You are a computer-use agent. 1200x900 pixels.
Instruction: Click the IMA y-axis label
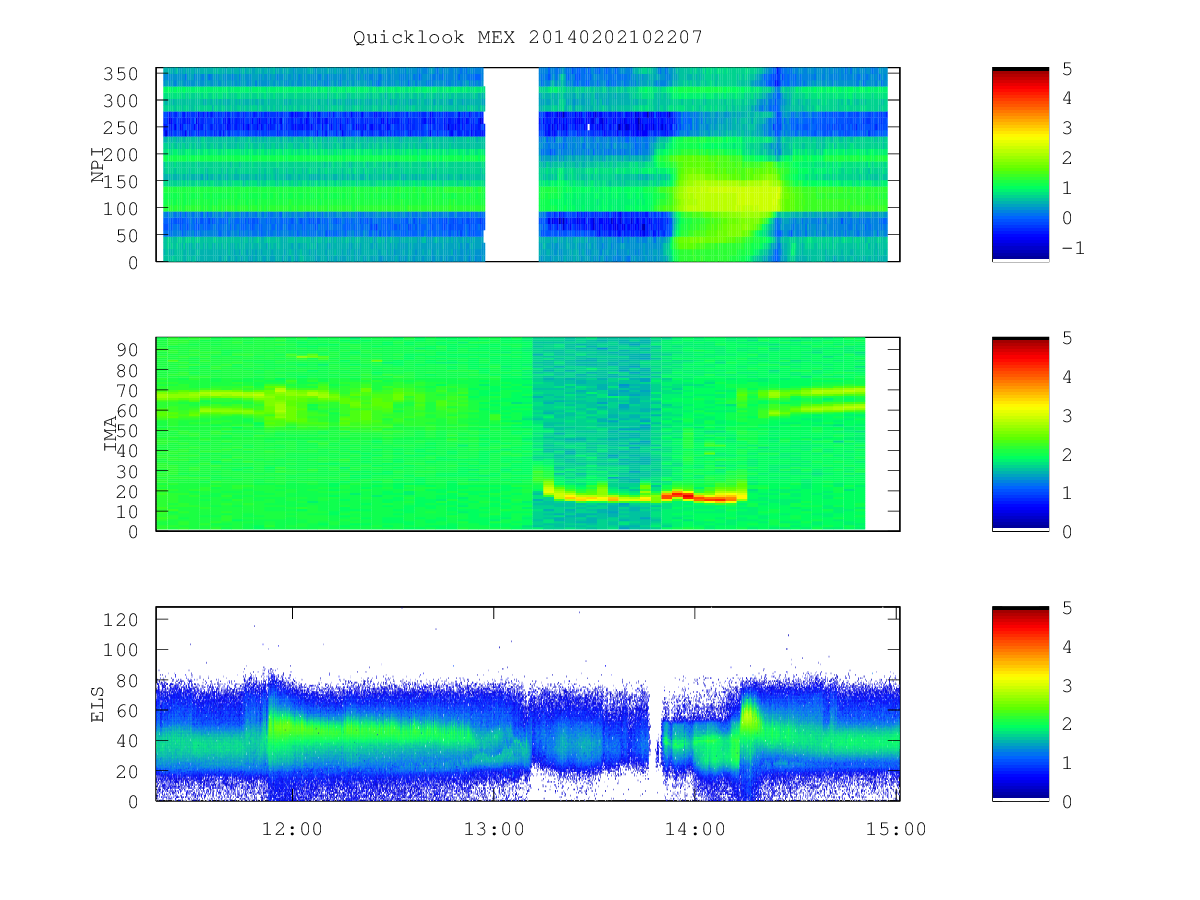click(x=111, y=434)
